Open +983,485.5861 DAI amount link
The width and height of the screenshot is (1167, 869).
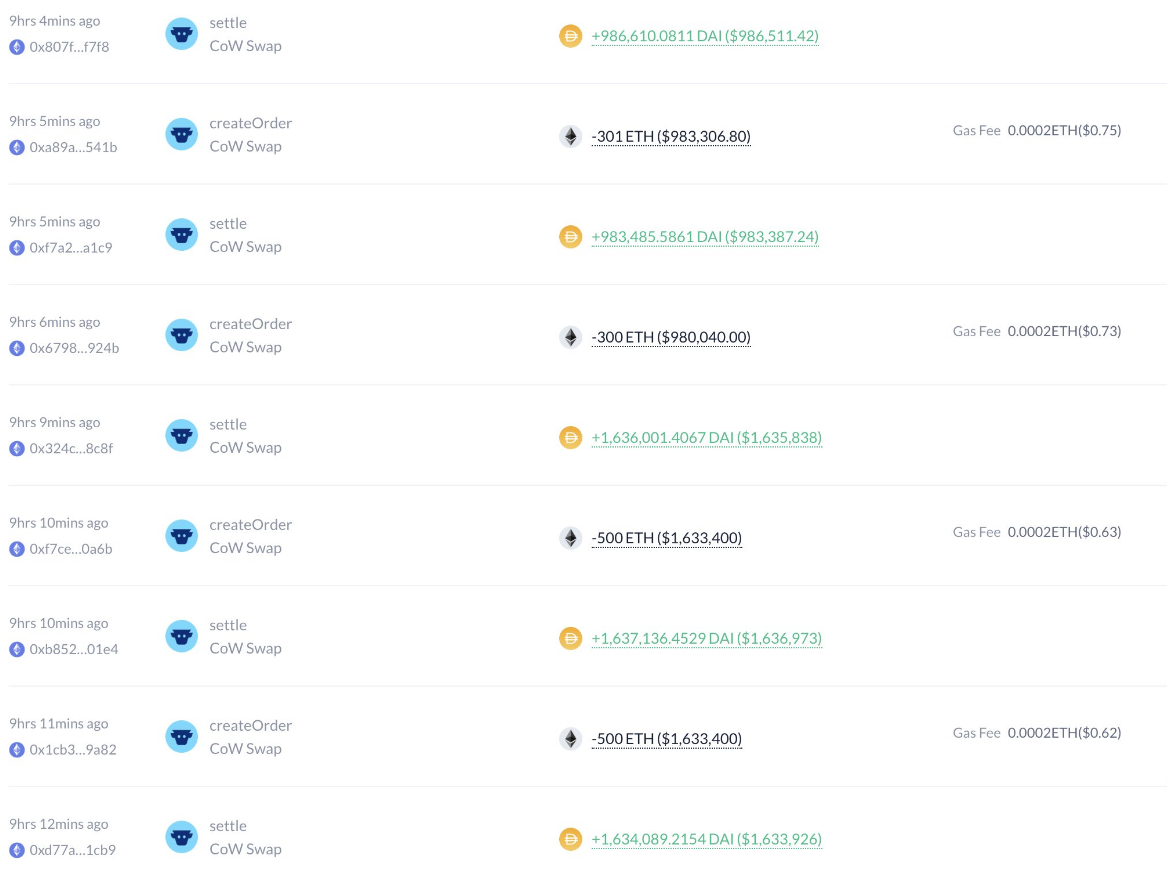coord(705,237)
